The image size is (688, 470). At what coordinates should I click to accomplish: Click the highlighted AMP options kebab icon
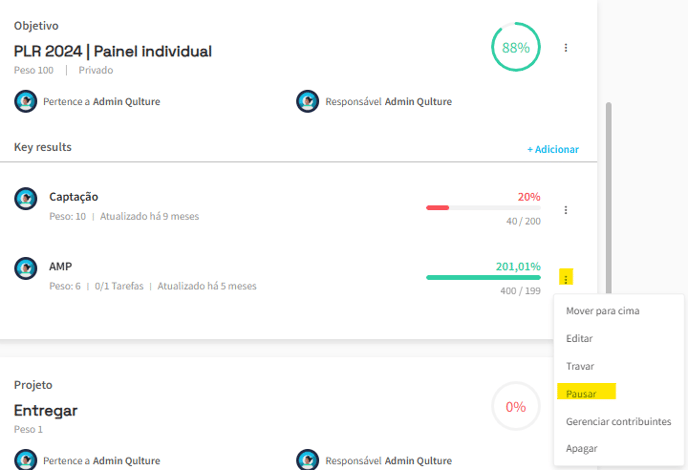click(566, 277)
